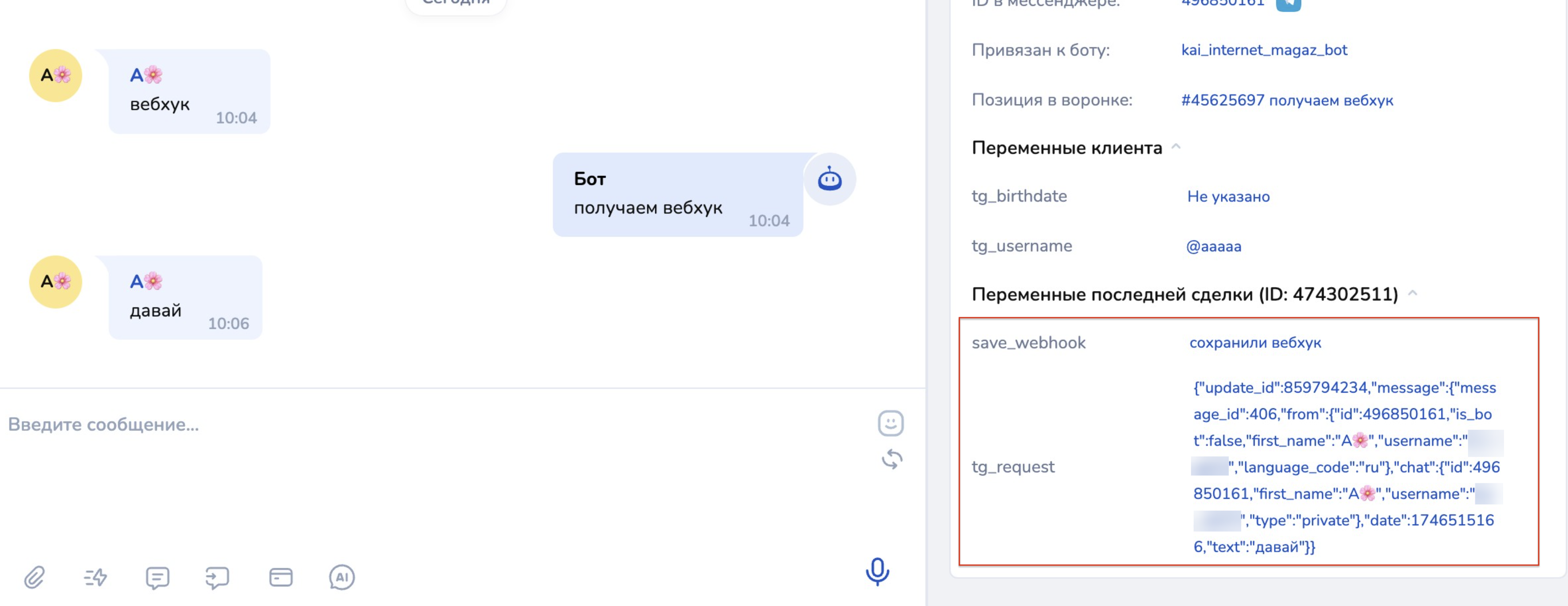Click the sender avatar beside вебхук message
This screenshot has width=1568, height=606.
coord(55,76)
